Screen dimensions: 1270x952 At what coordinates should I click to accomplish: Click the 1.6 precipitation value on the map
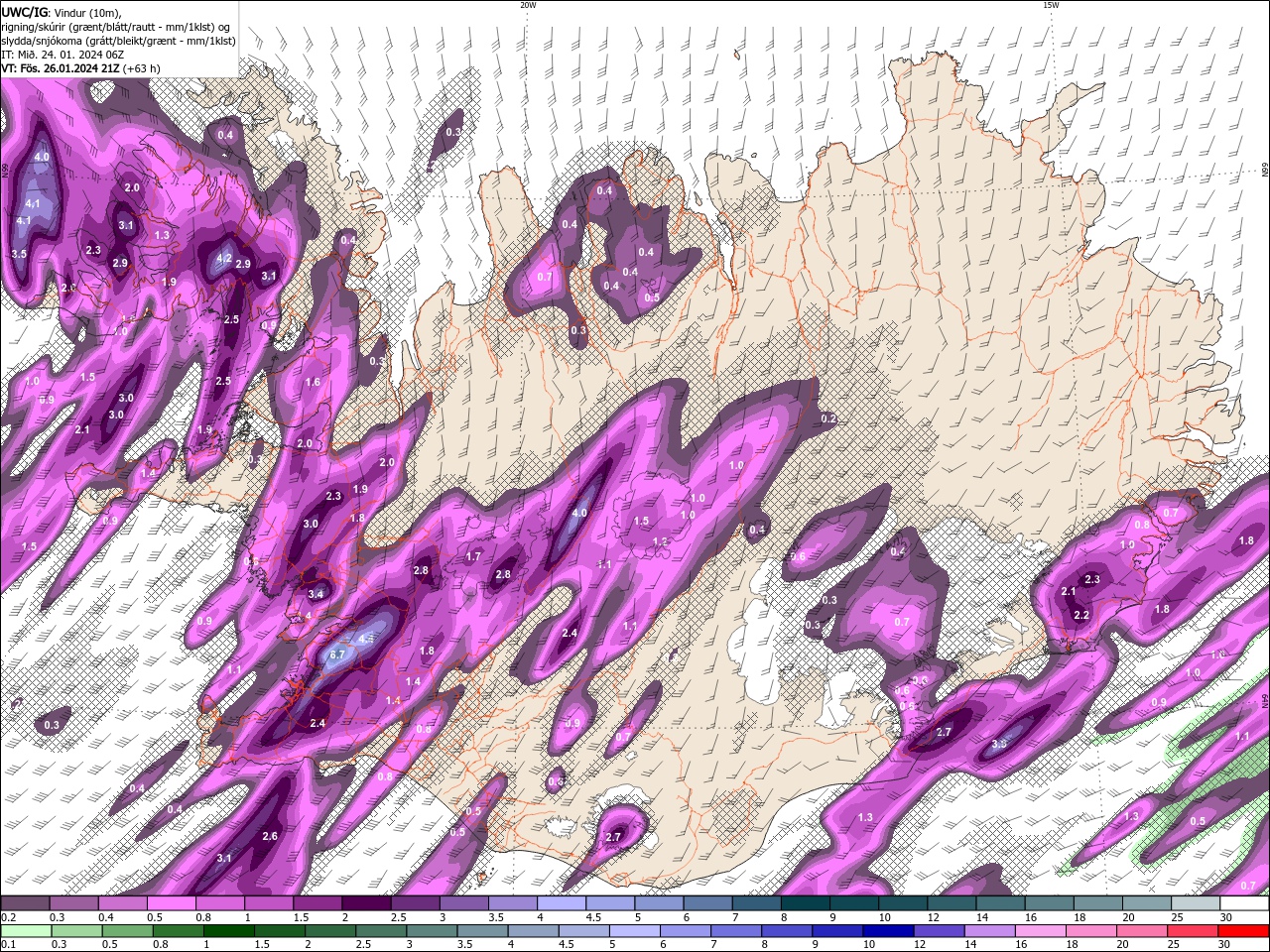[314, 382]
